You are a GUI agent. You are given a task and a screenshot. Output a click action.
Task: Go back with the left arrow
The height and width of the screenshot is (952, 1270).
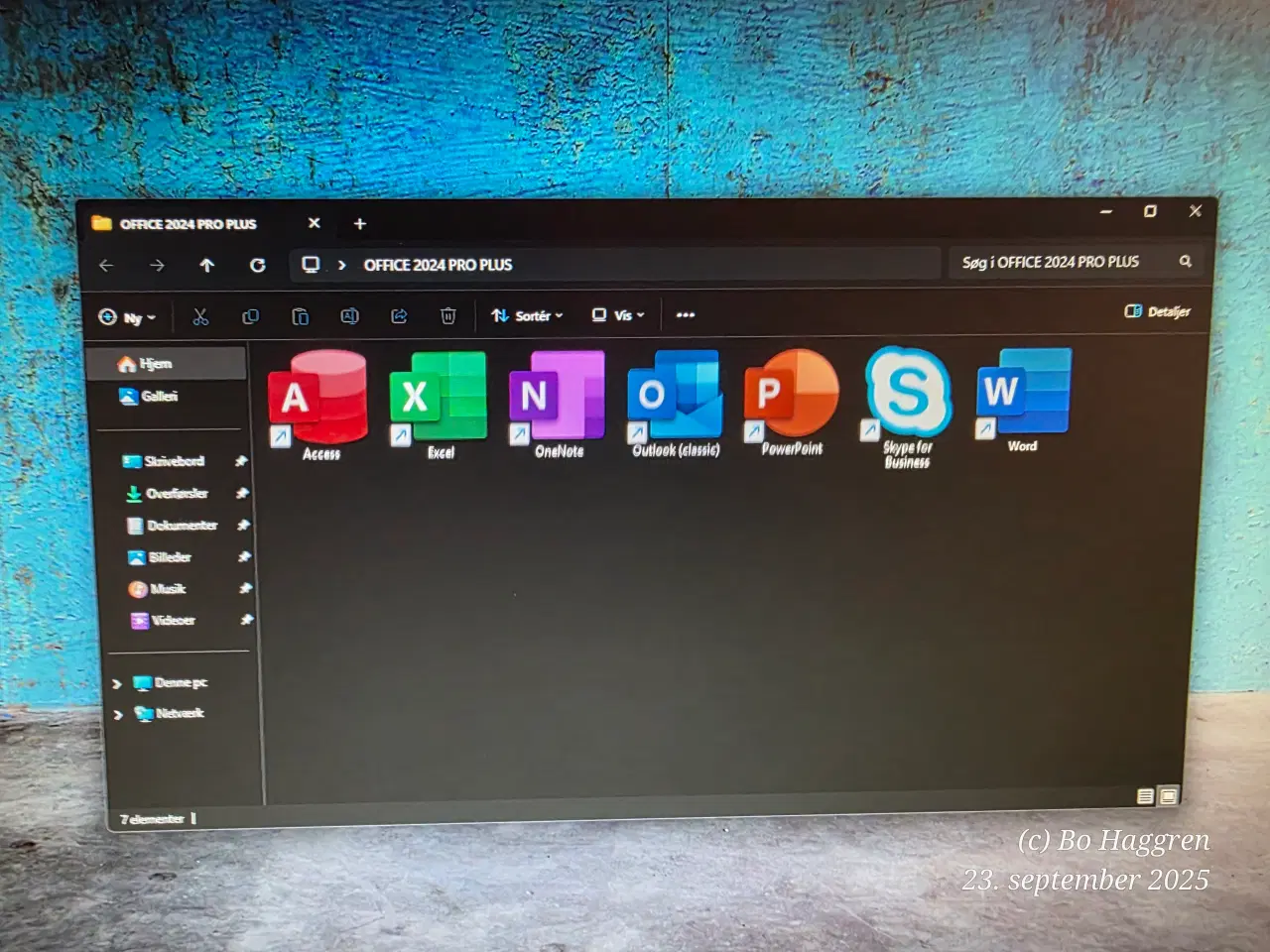click(106, 266)
